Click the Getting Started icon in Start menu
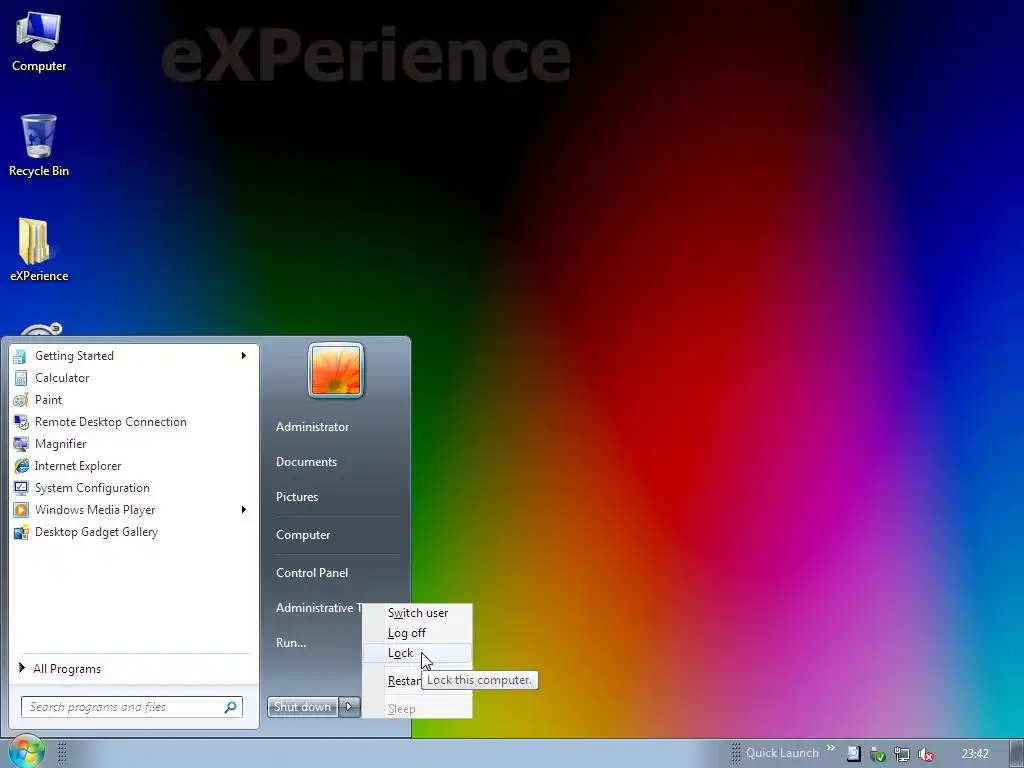 (20, 356)
